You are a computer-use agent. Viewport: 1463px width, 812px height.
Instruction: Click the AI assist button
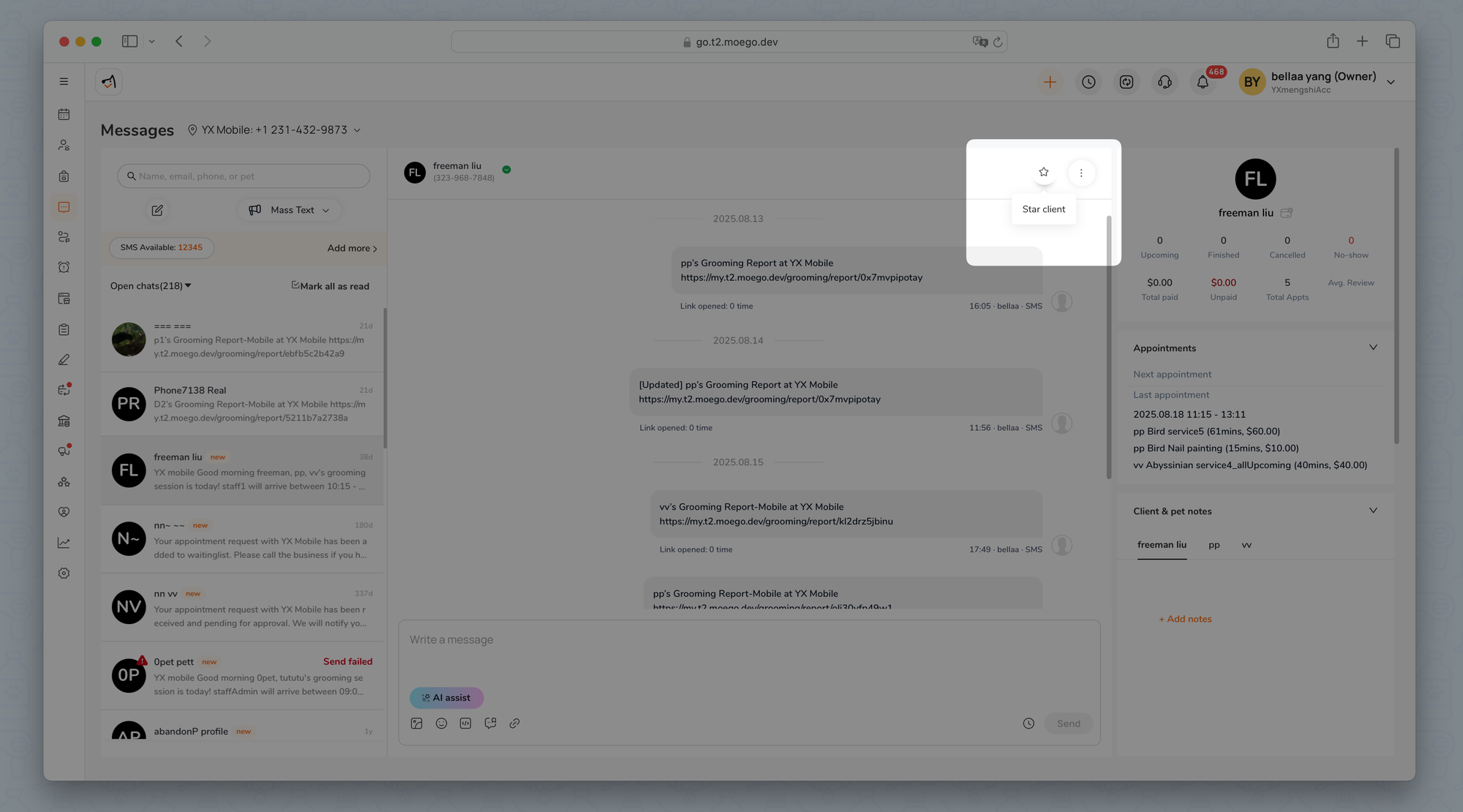446,698
